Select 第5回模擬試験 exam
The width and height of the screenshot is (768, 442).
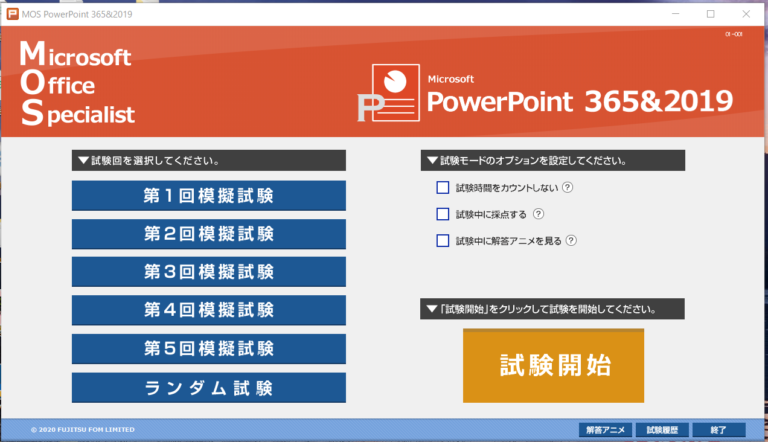(x=209, y=349)
